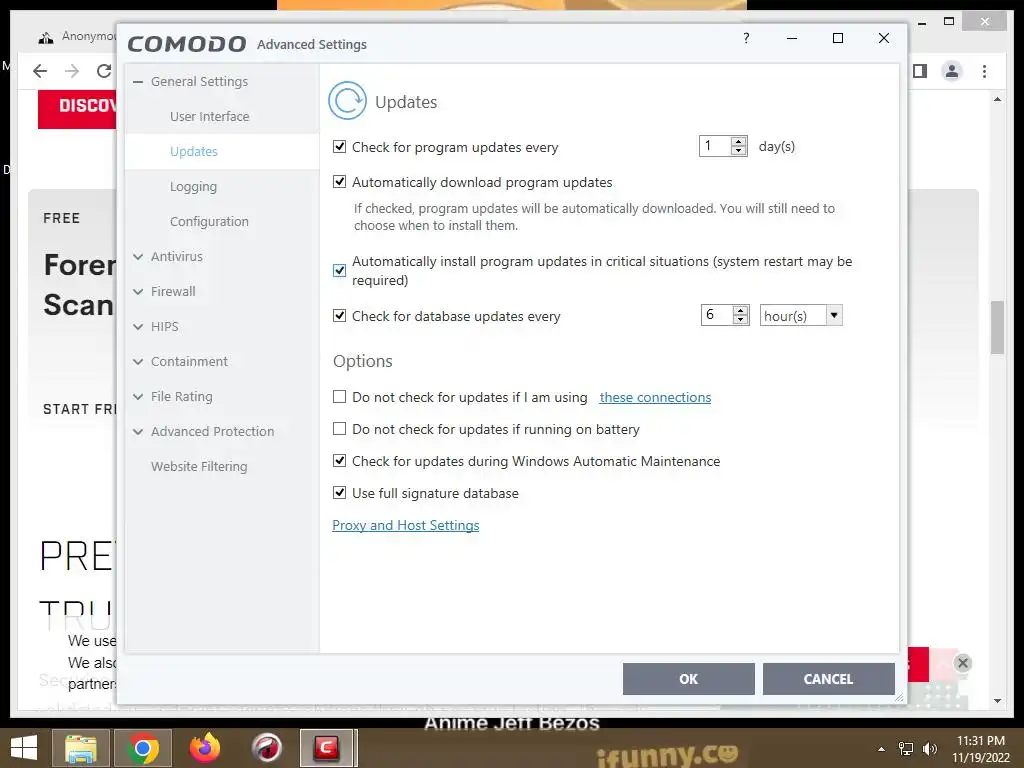1024x768 pixels.
Task: Collapse the General Settings section
Action: [x=138, y=82]
